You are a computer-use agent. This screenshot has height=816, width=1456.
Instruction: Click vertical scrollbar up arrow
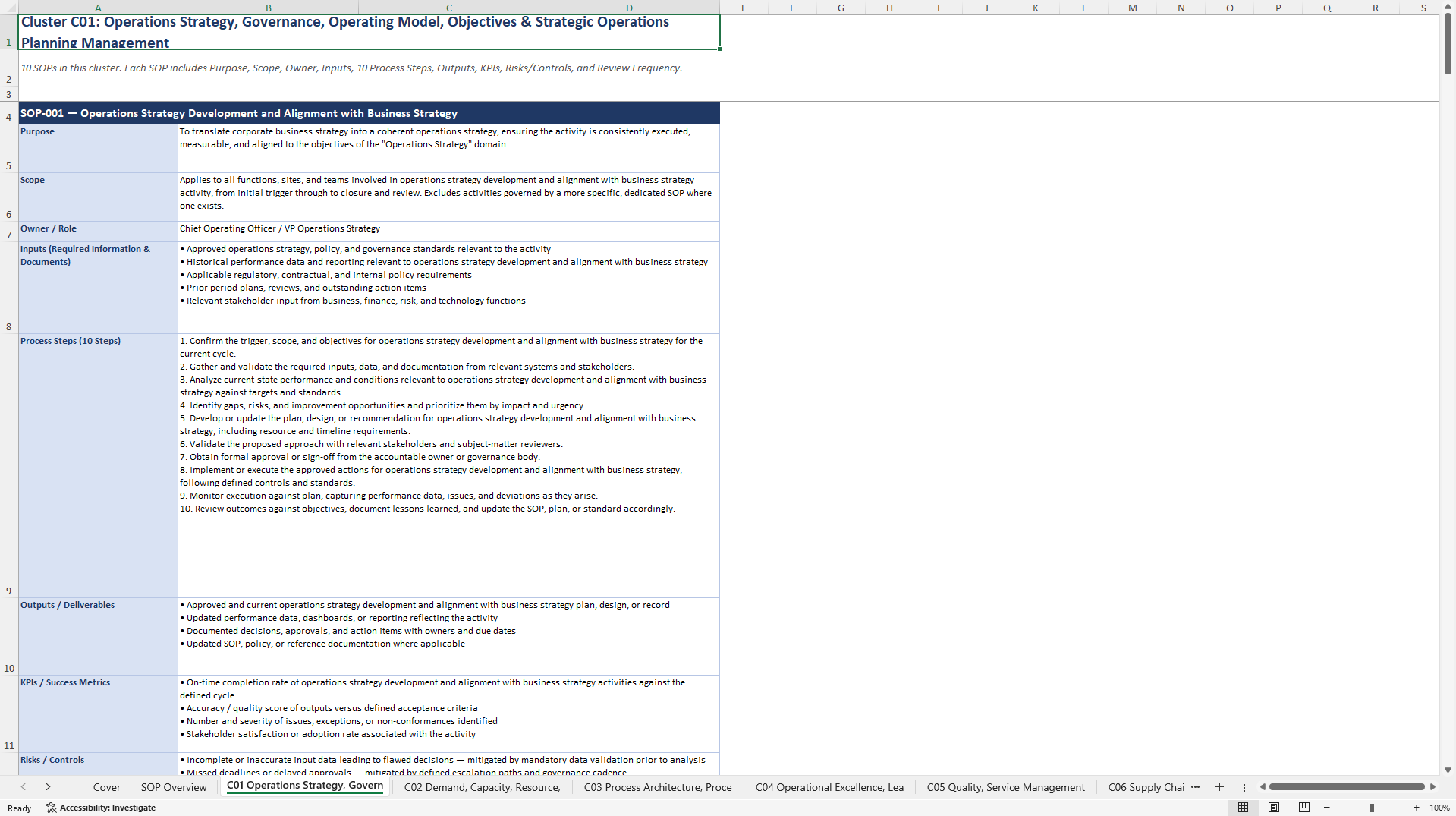tap(1448, 7)
